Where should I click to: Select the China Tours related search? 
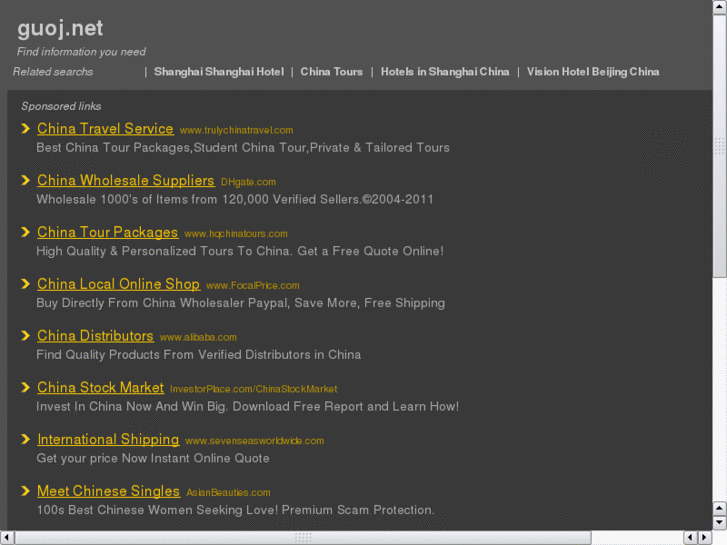point(332,72)
